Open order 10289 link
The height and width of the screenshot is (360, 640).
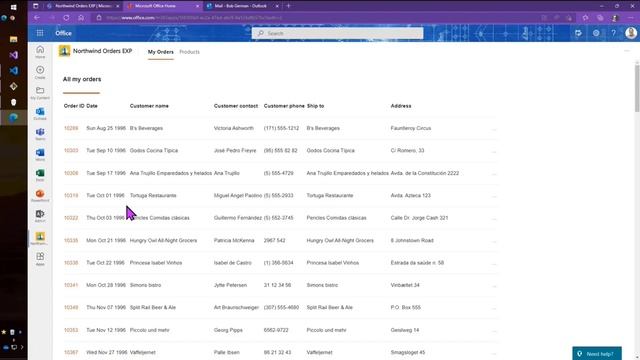(x=71, y=128)
